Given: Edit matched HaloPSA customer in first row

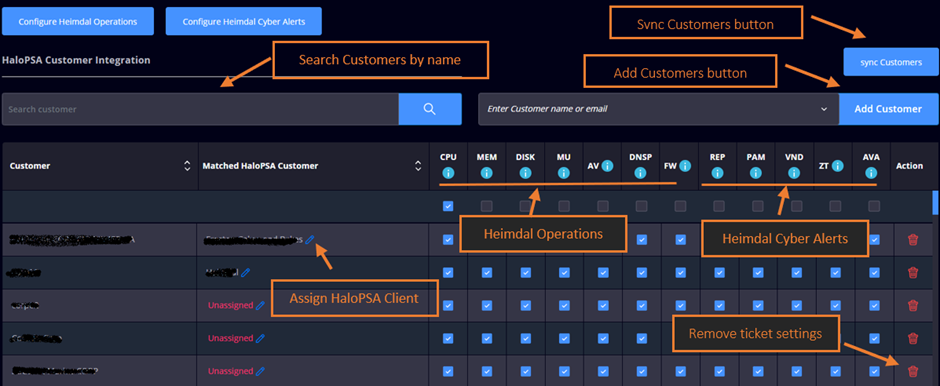Looking at the screenshot, I should pos(309,239).
